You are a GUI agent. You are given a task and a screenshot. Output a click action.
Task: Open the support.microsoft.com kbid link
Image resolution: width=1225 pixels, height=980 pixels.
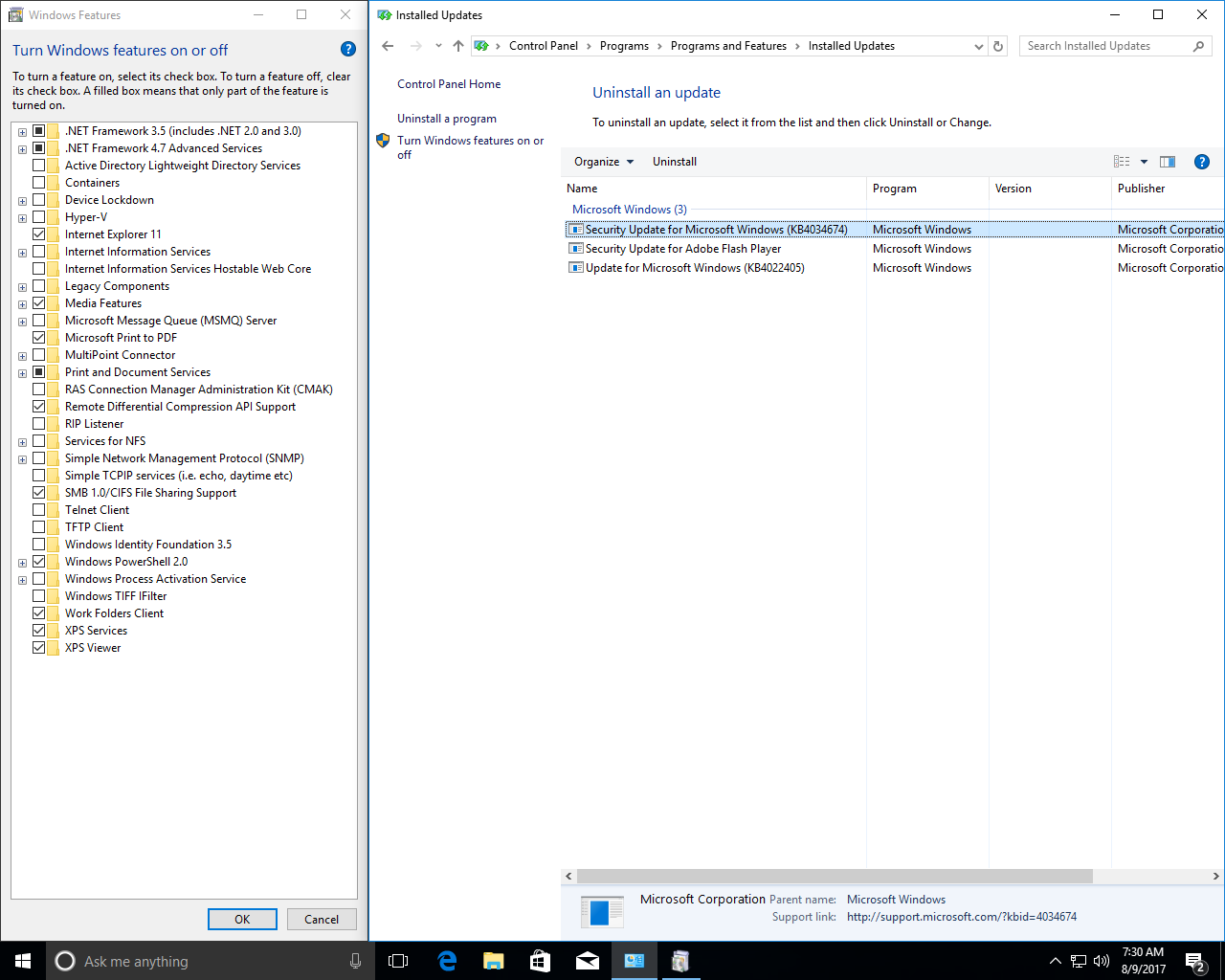click(x=962, y=917)
